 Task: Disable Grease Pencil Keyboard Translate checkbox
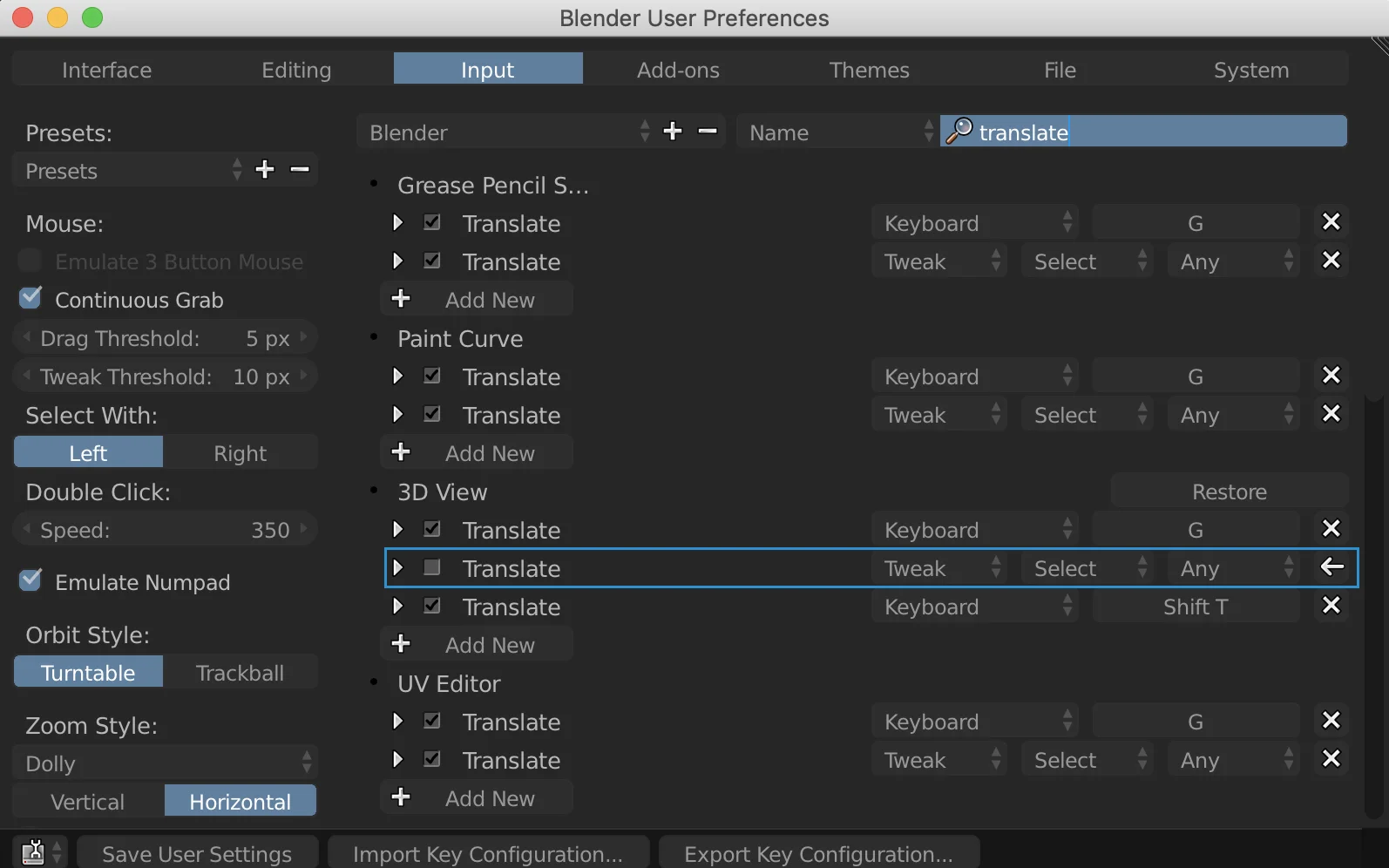point(432,222)
